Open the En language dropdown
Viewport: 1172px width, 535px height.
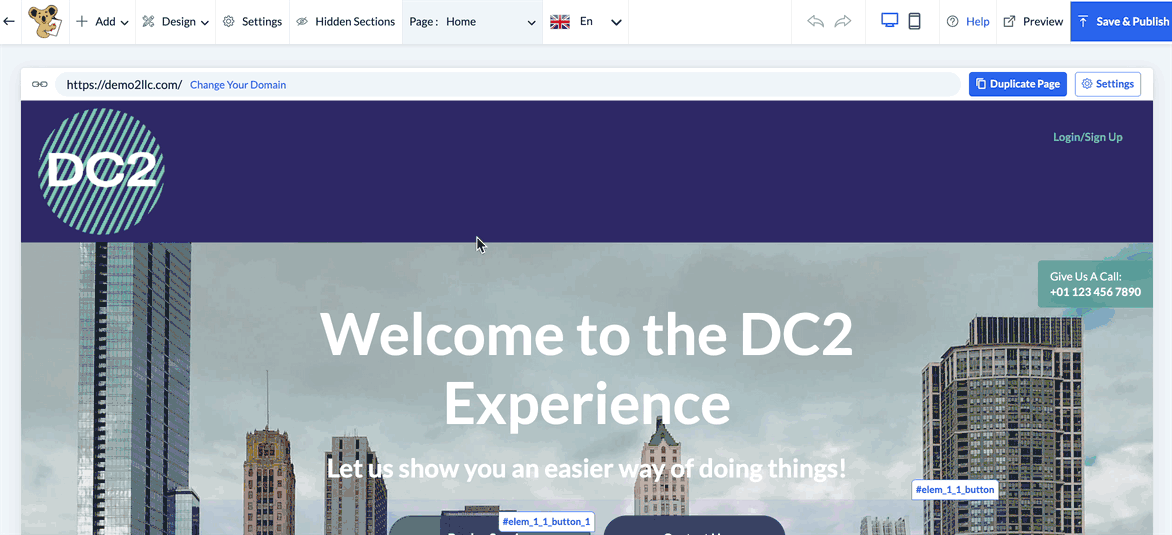tap(601, 22)
